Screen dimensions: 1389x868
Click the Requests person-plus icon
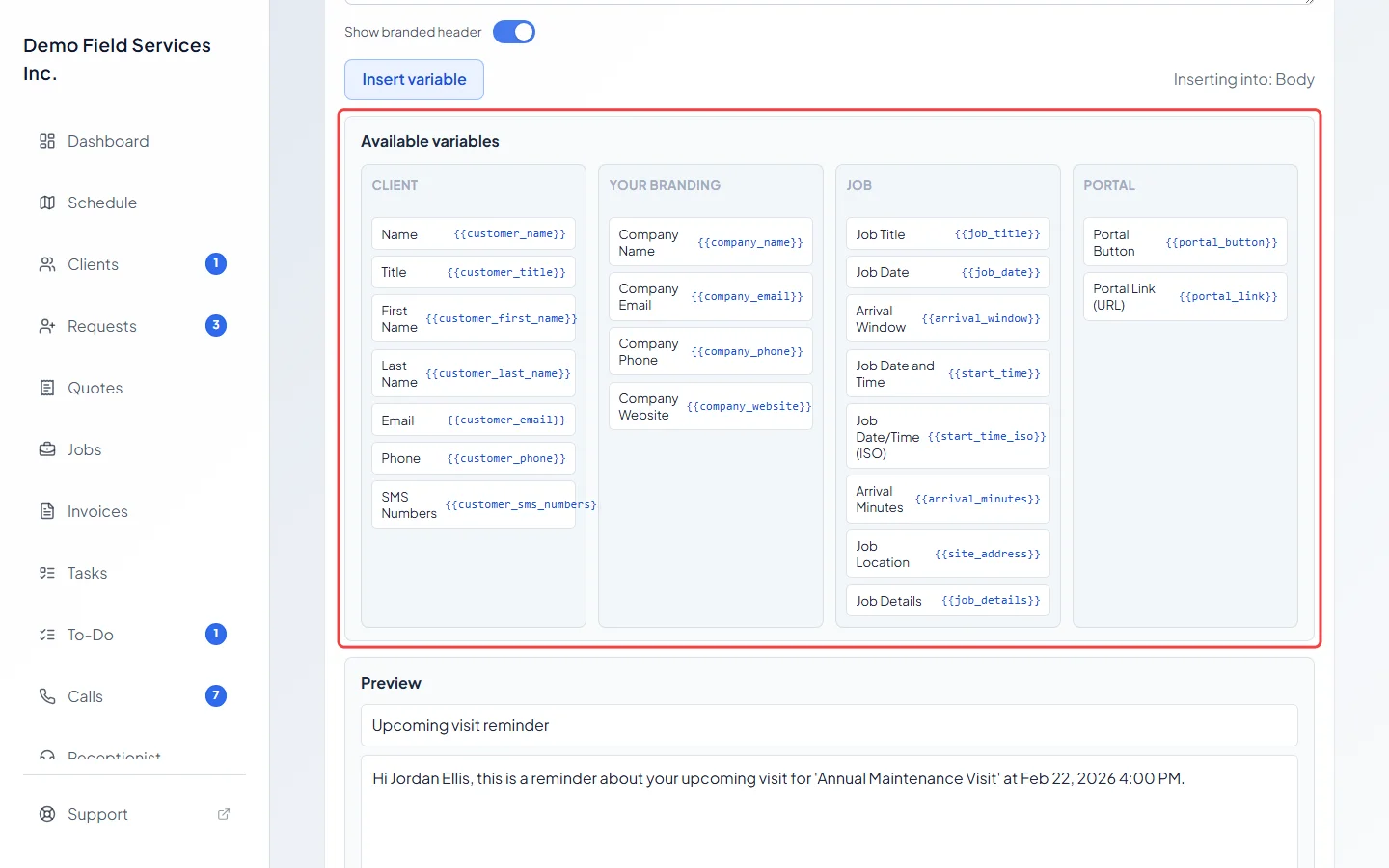(x=47, y=326)
